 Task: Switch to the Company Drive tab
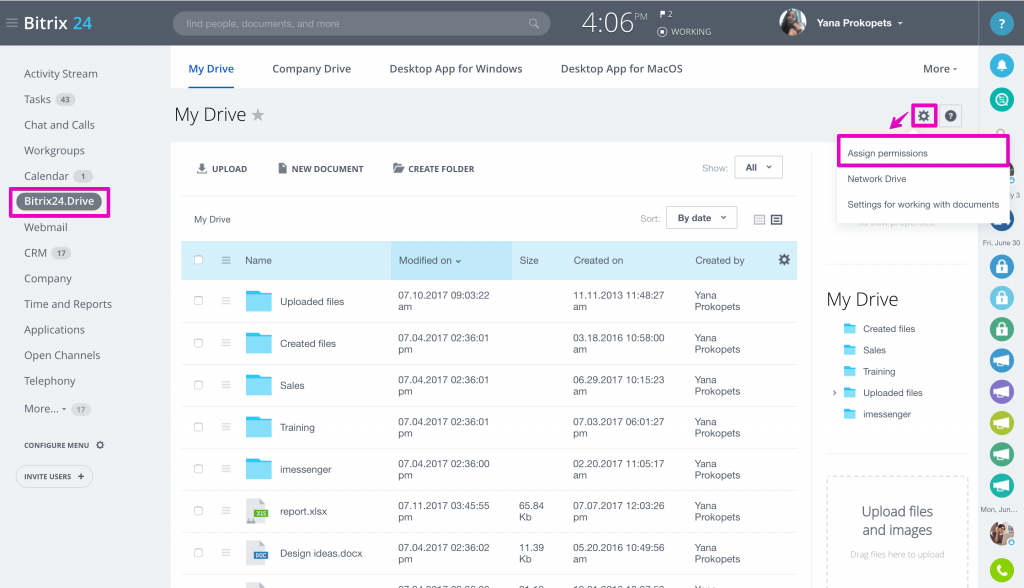click(312, 69)
